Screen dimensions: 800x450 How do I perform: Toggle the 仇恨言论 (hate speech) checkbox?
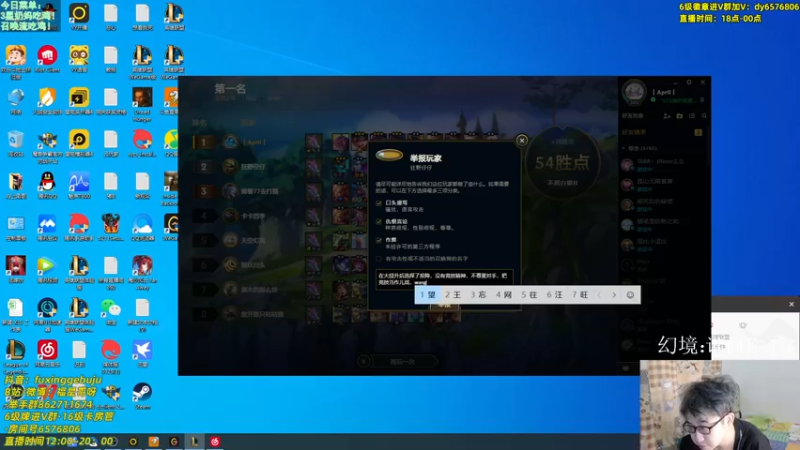click(379, 222)
